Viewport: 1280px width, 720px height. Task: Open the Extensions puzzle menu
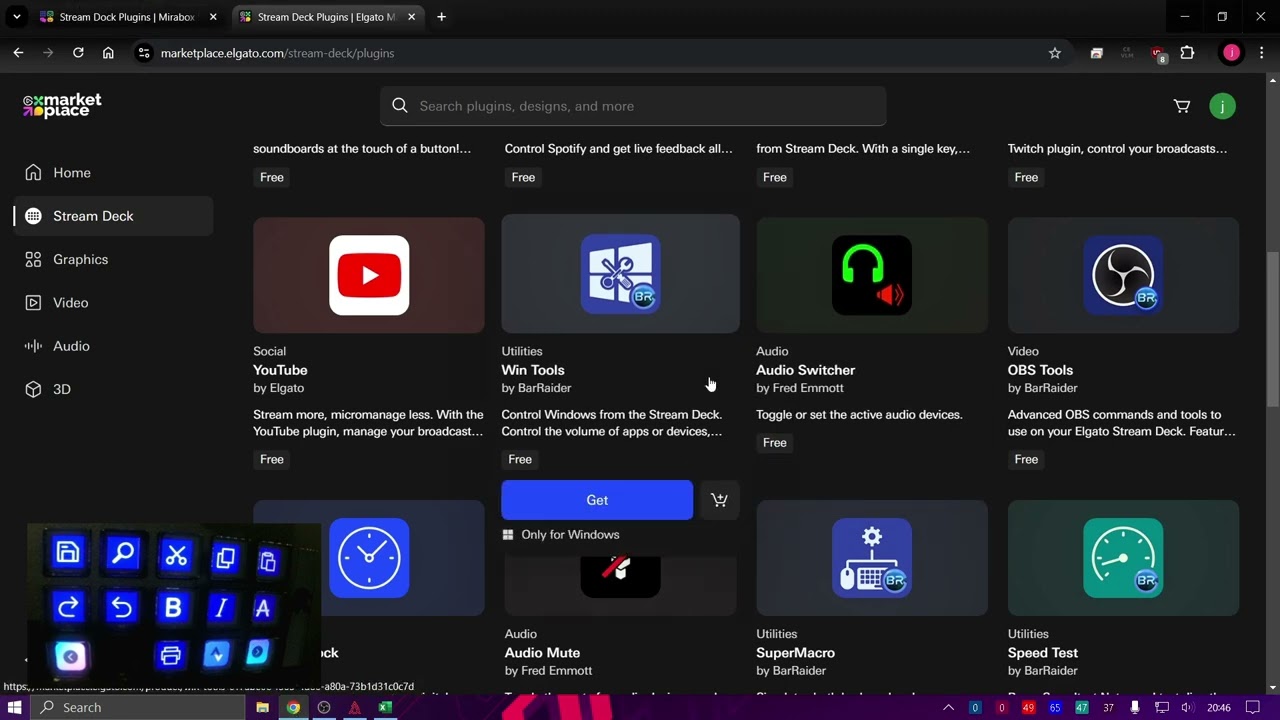[1187, 53]
